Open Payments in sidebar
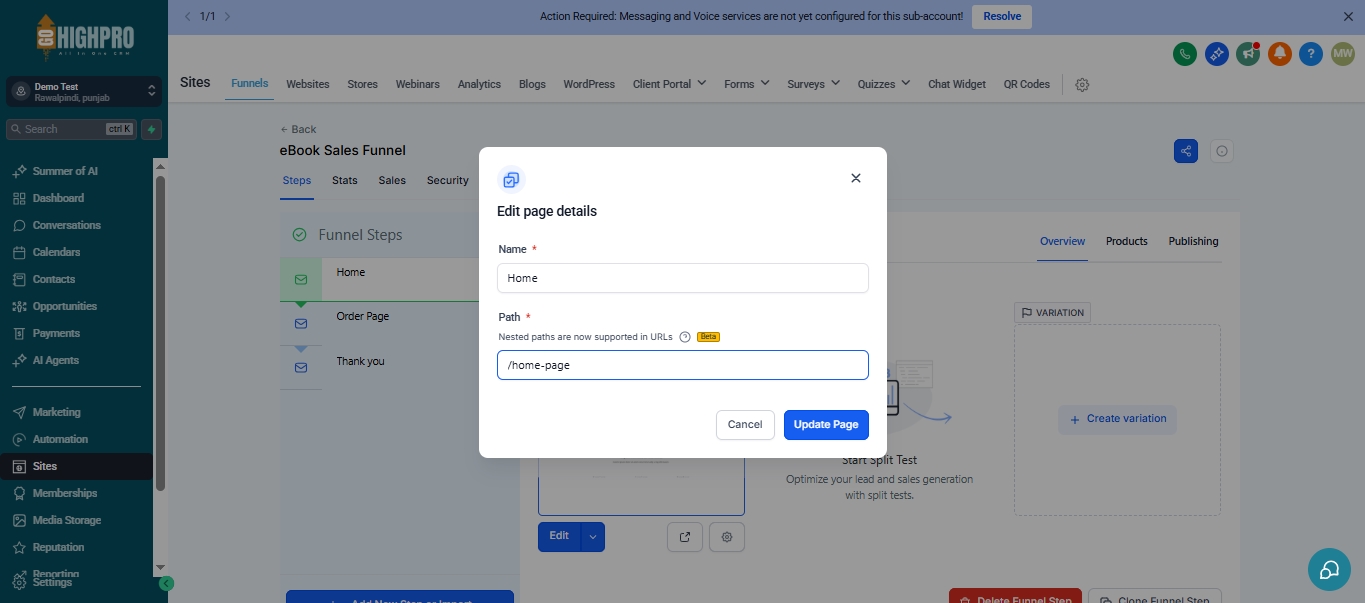 tap(56, 333)
